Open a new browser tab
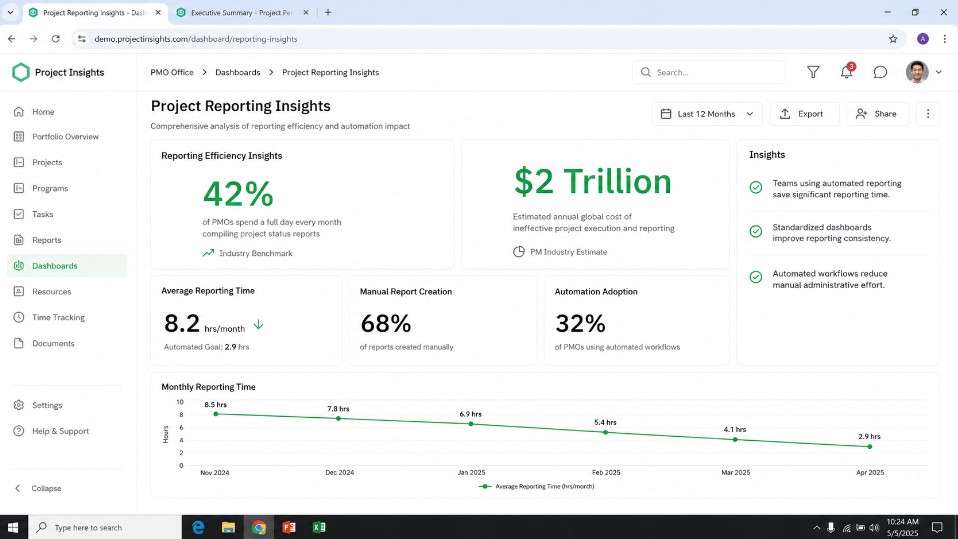Viewport: 958px width, 539px height. [328, 12]
